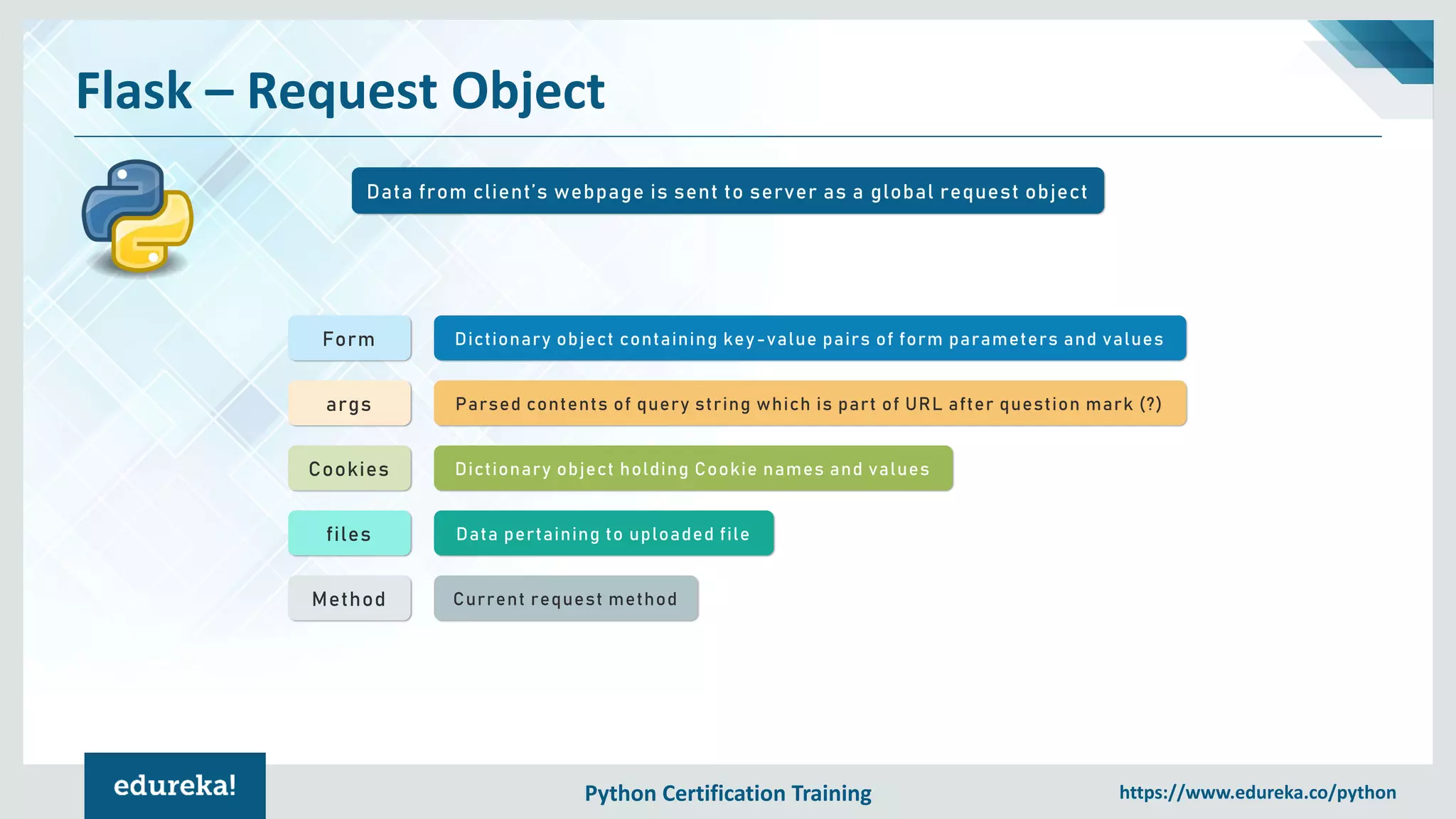Select the Form label box
This screenshot has width=1456, height=819.
[x=349, y=338]
